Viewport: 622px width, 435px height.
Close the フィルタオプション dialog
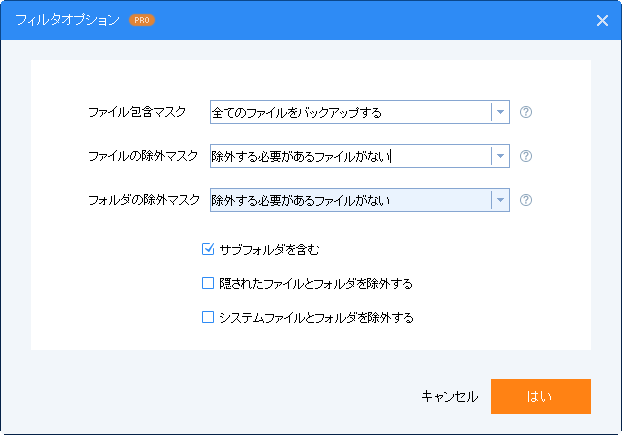coord(602,20)
